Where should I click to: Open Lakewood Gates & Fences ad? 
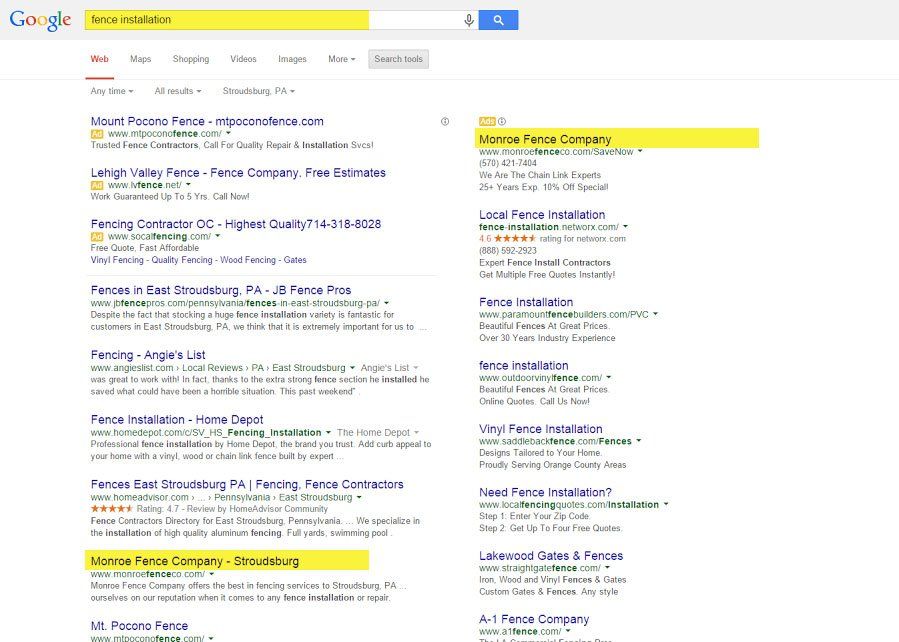click(551, 556)
